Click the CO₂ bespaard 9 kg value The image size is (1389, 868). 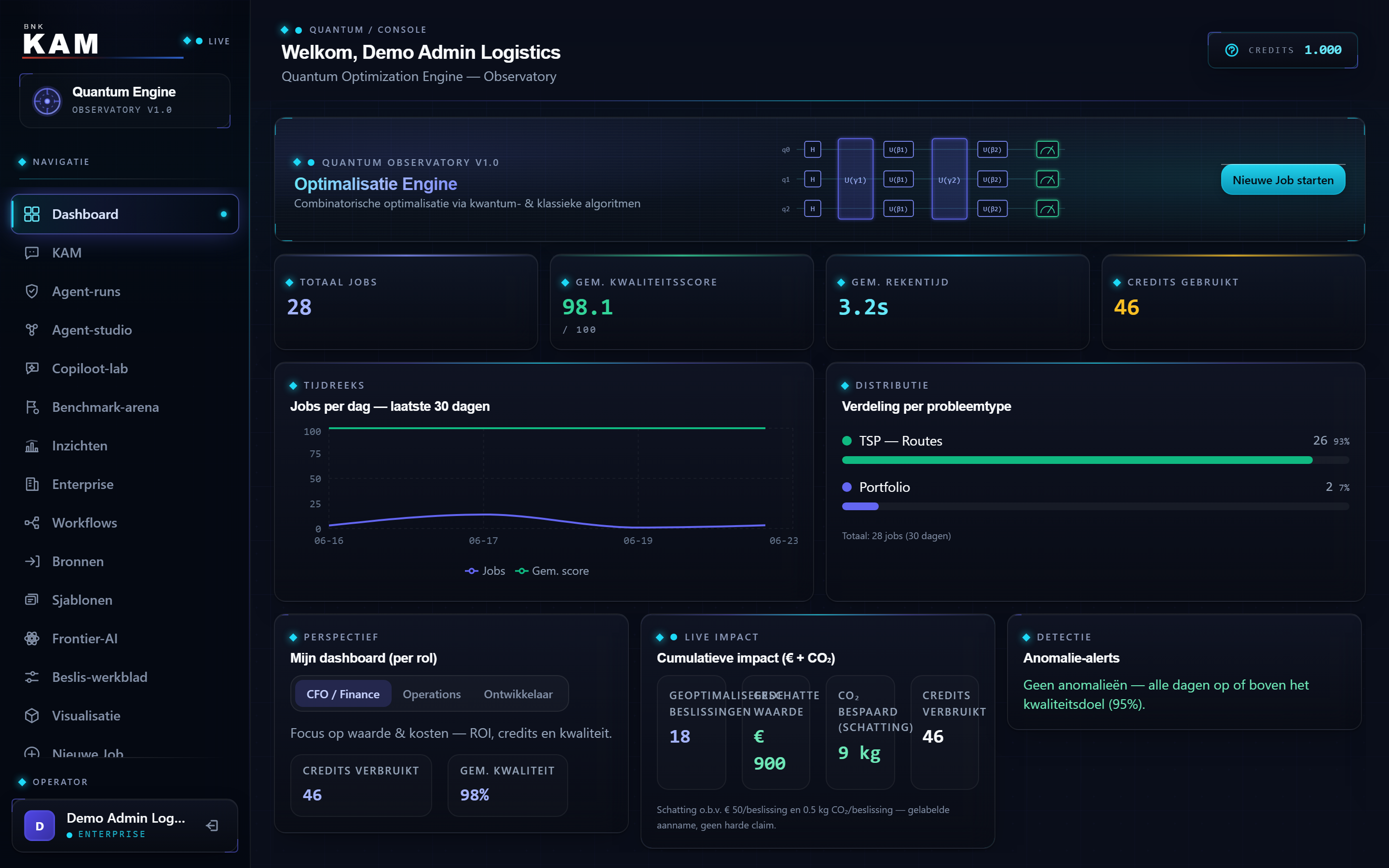(859, 753)
